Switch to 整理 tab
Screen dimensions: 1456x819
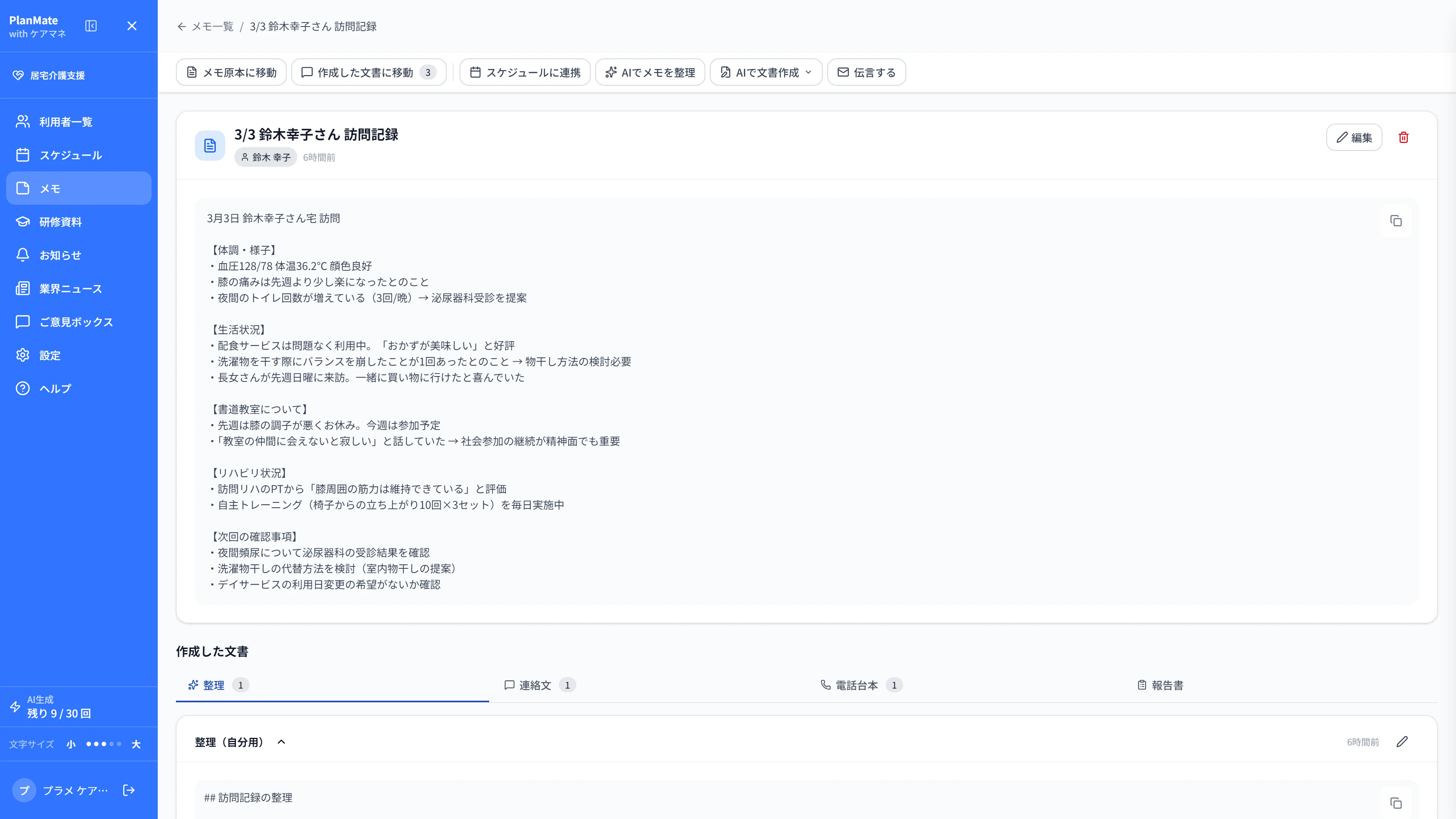tap(333, 685)
